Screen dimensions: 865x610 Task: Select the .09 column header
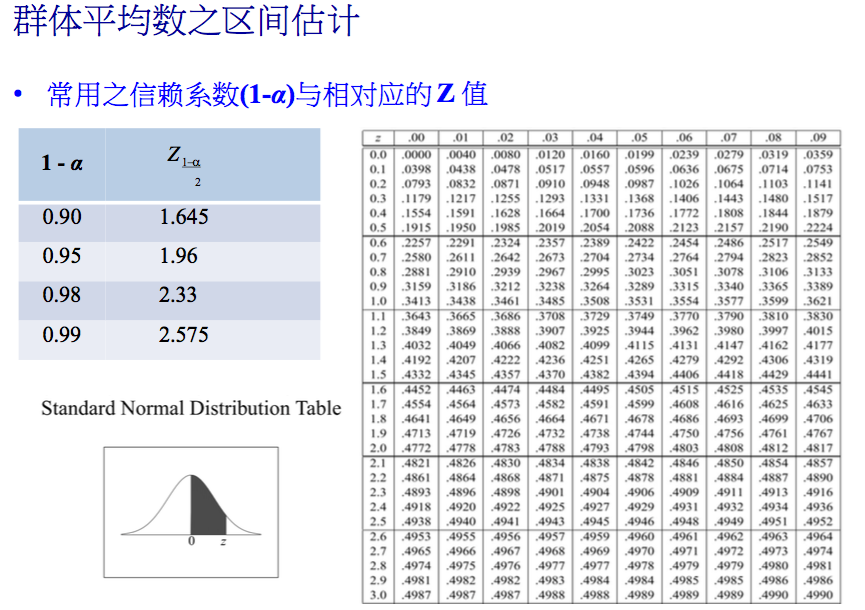(x=819, y=137)
